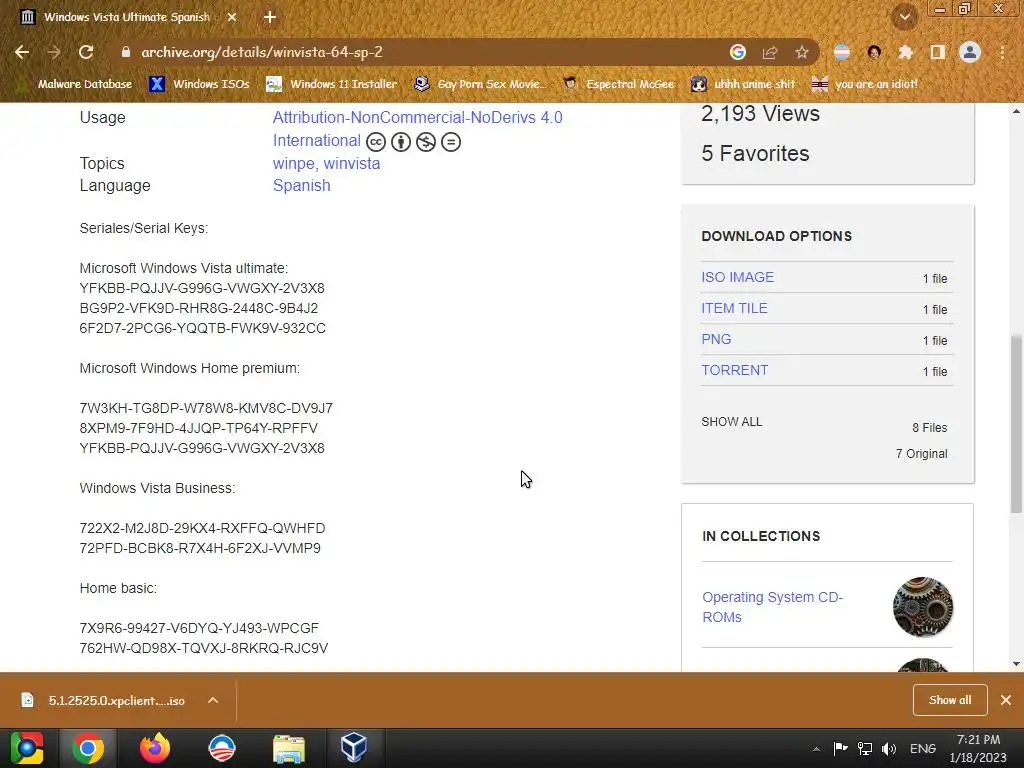Open the Attribution-NonCommercial-NoDerivs 4.0 license link
Image resolution: width=1024 pixels, height=768 pixels.
coord(417,129)
